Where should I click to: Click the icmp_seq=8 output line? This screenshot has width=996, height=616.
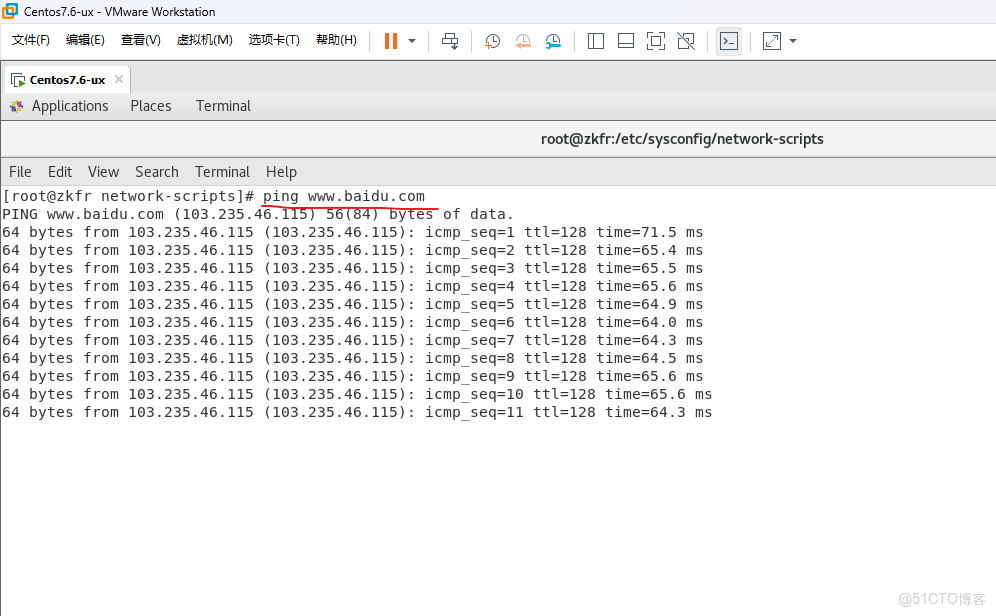(x=353, y=358)
